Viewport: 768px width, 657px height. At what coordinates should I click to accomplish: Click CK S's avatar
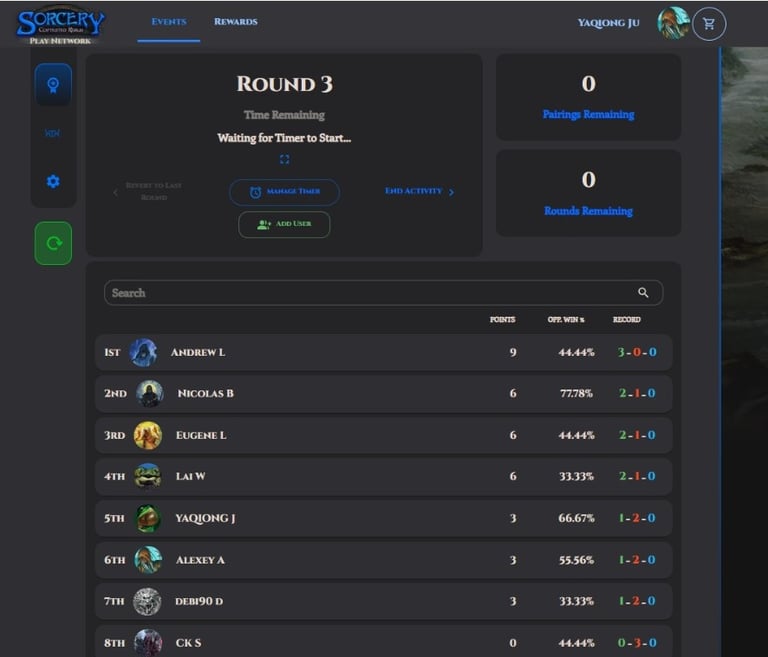point(147,642)
